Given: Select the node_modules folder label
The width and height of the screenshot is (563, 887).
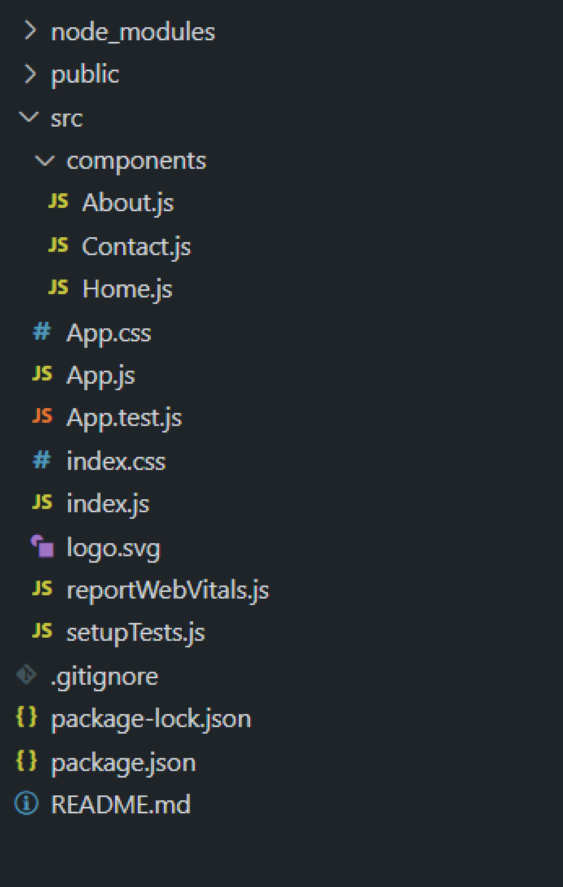Looking at the screenshot, I should click(133, 32).
